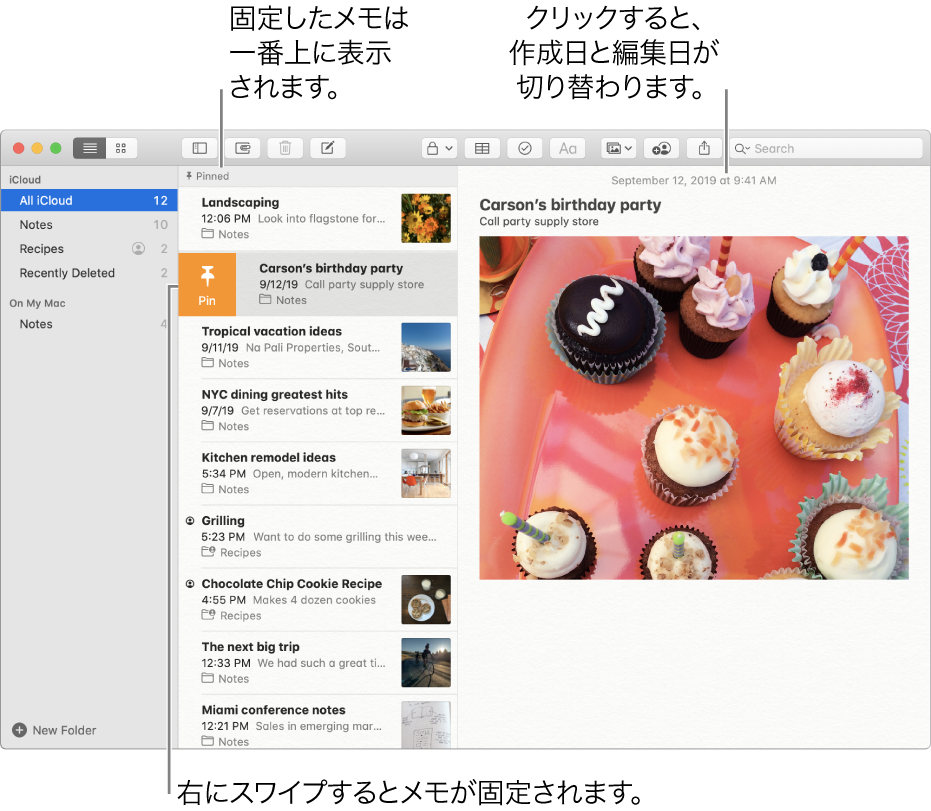Open Tropical vacation ideas note
931x811 pixels.
coord(318,347)
